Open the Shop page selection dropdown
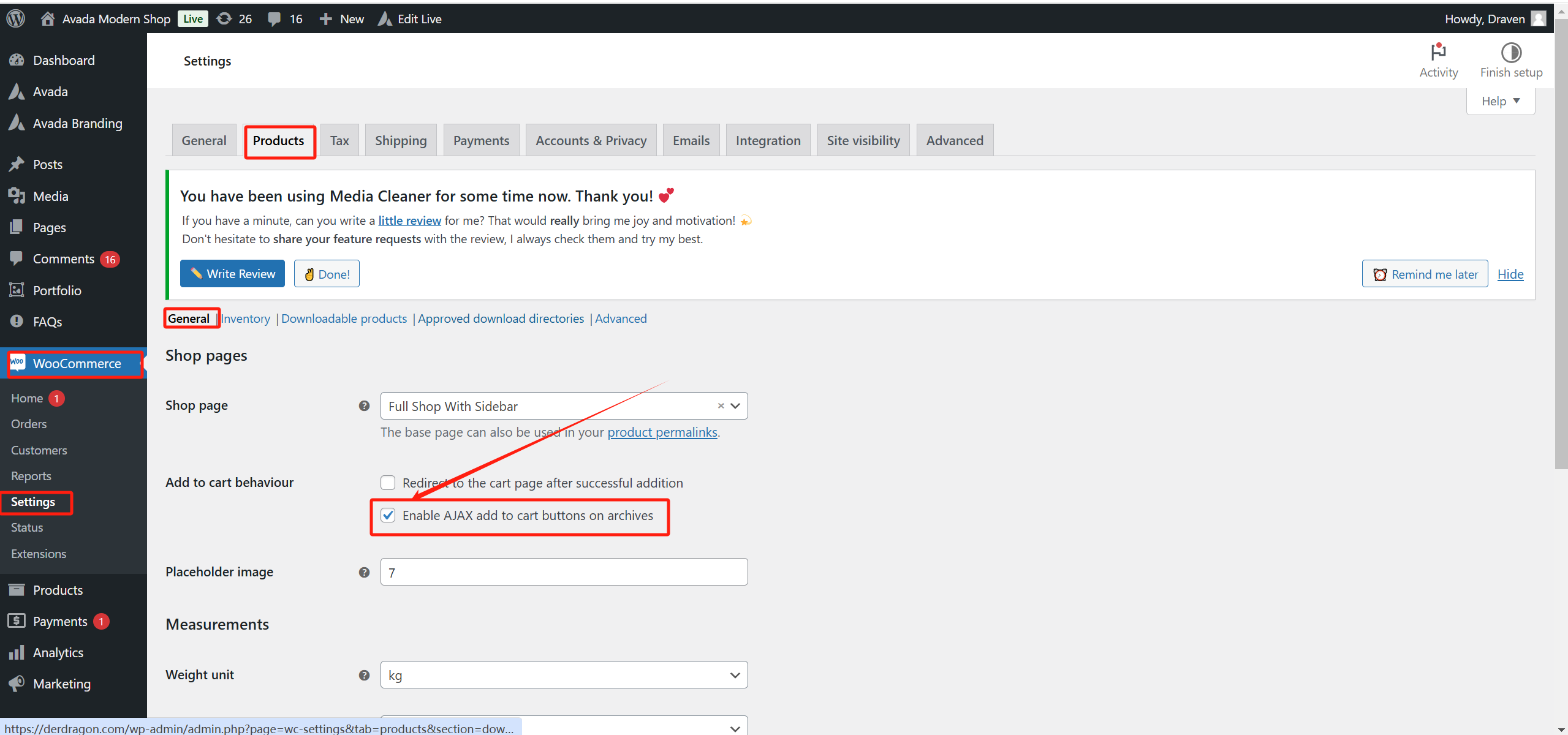The image size is (1568, 735). pos(734,405)
